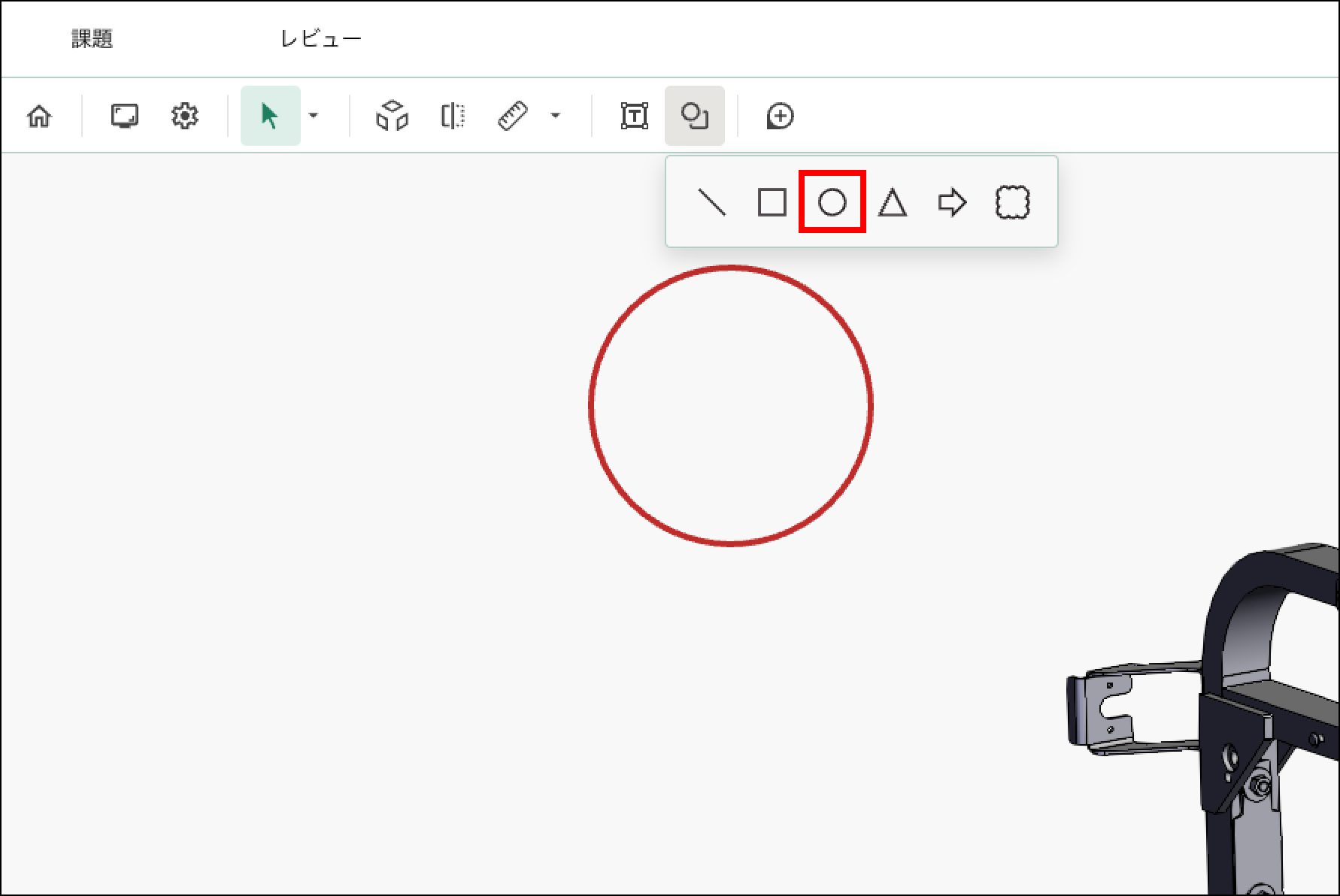Screen dimensions: 1340x896
Task: Select the ruler measure tool
Action: (x=513, y=116)
